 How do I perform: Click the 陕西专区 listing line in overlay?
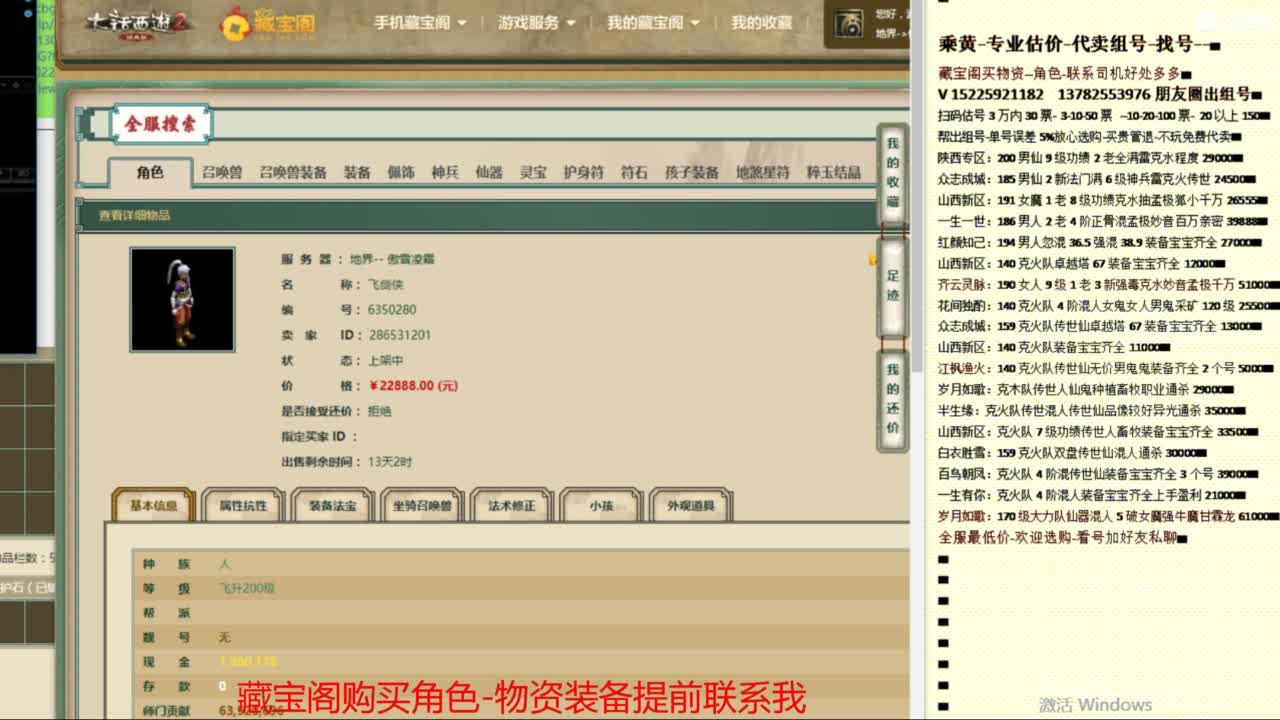pyautogui.click(x=1090, y=158)
